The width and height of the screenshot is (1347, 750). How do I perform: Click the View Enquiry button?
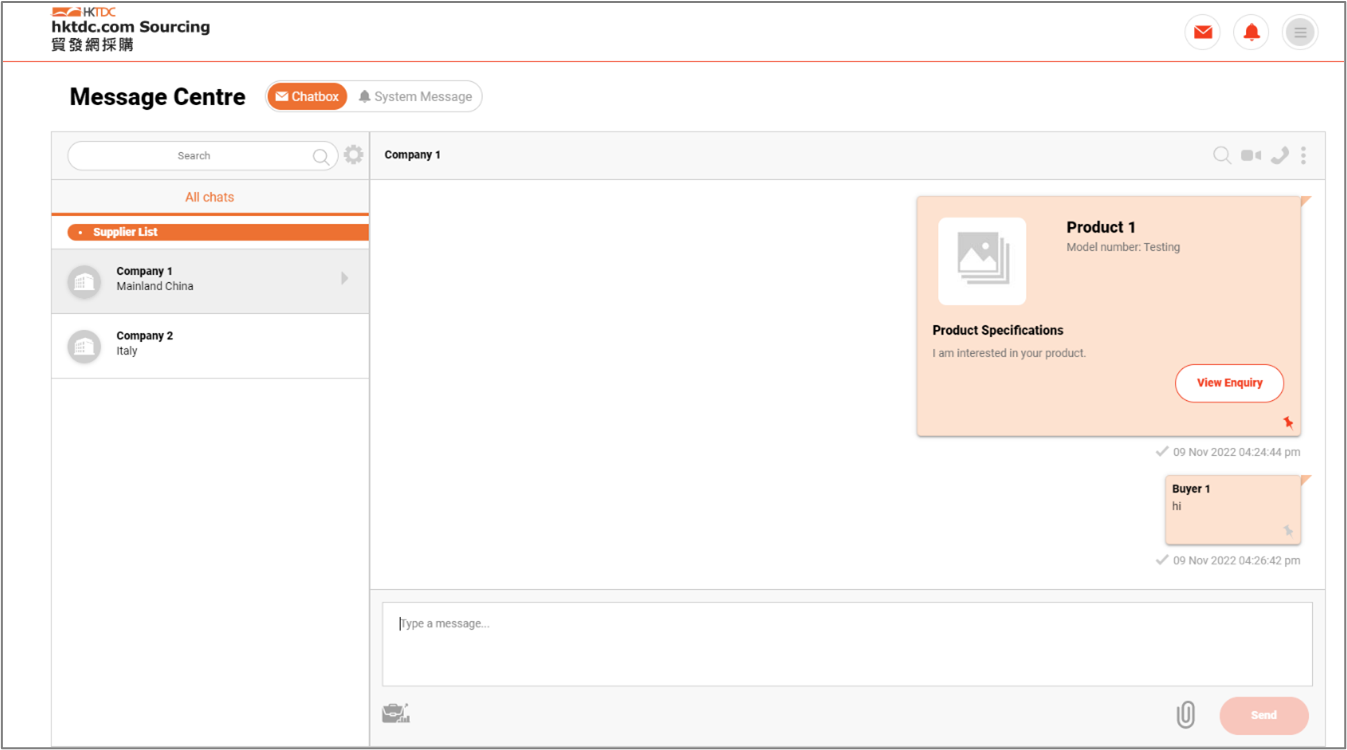(1229, 383)
